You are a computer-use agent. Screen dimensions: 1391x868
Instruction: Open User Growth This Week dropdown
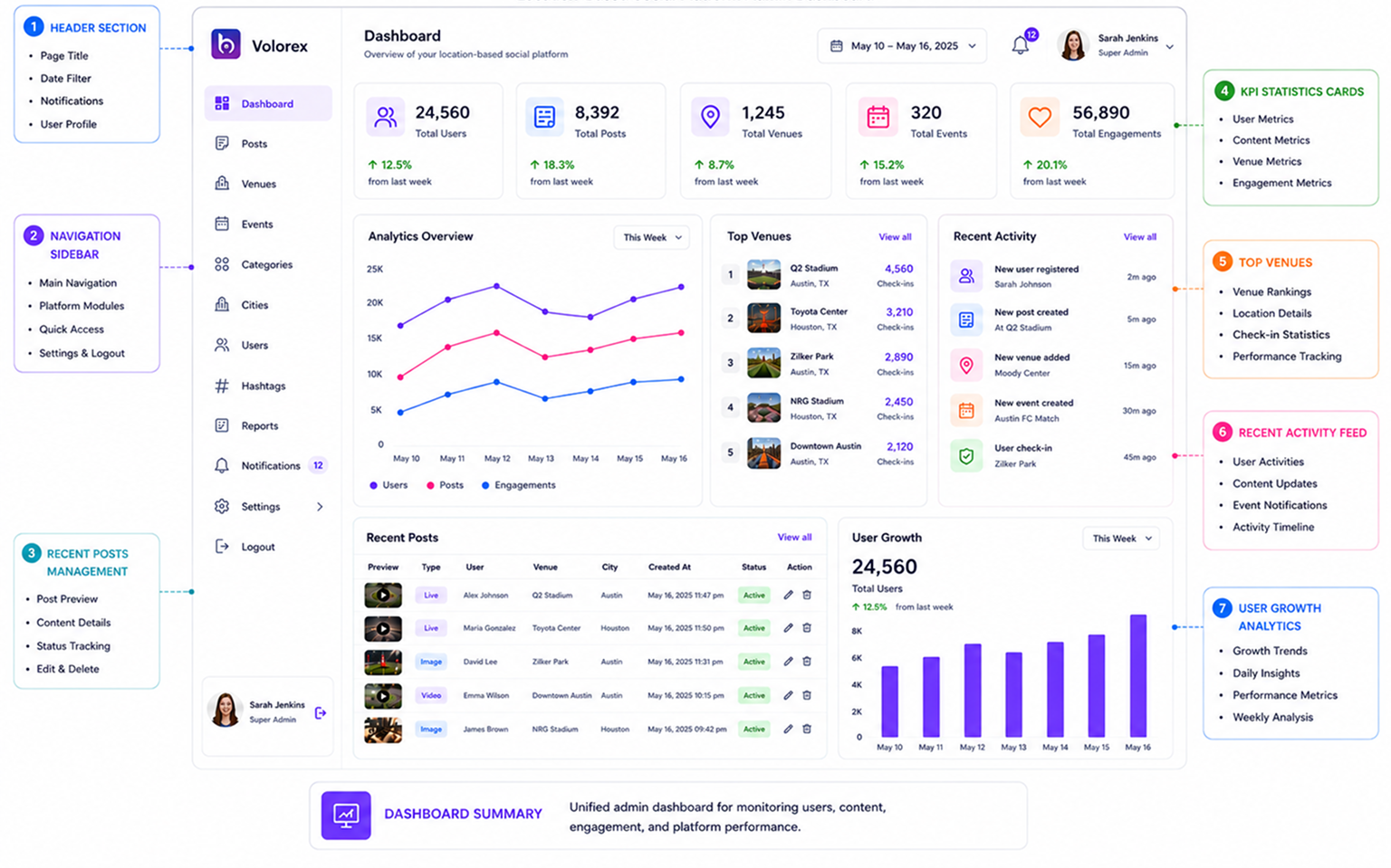1121,539
